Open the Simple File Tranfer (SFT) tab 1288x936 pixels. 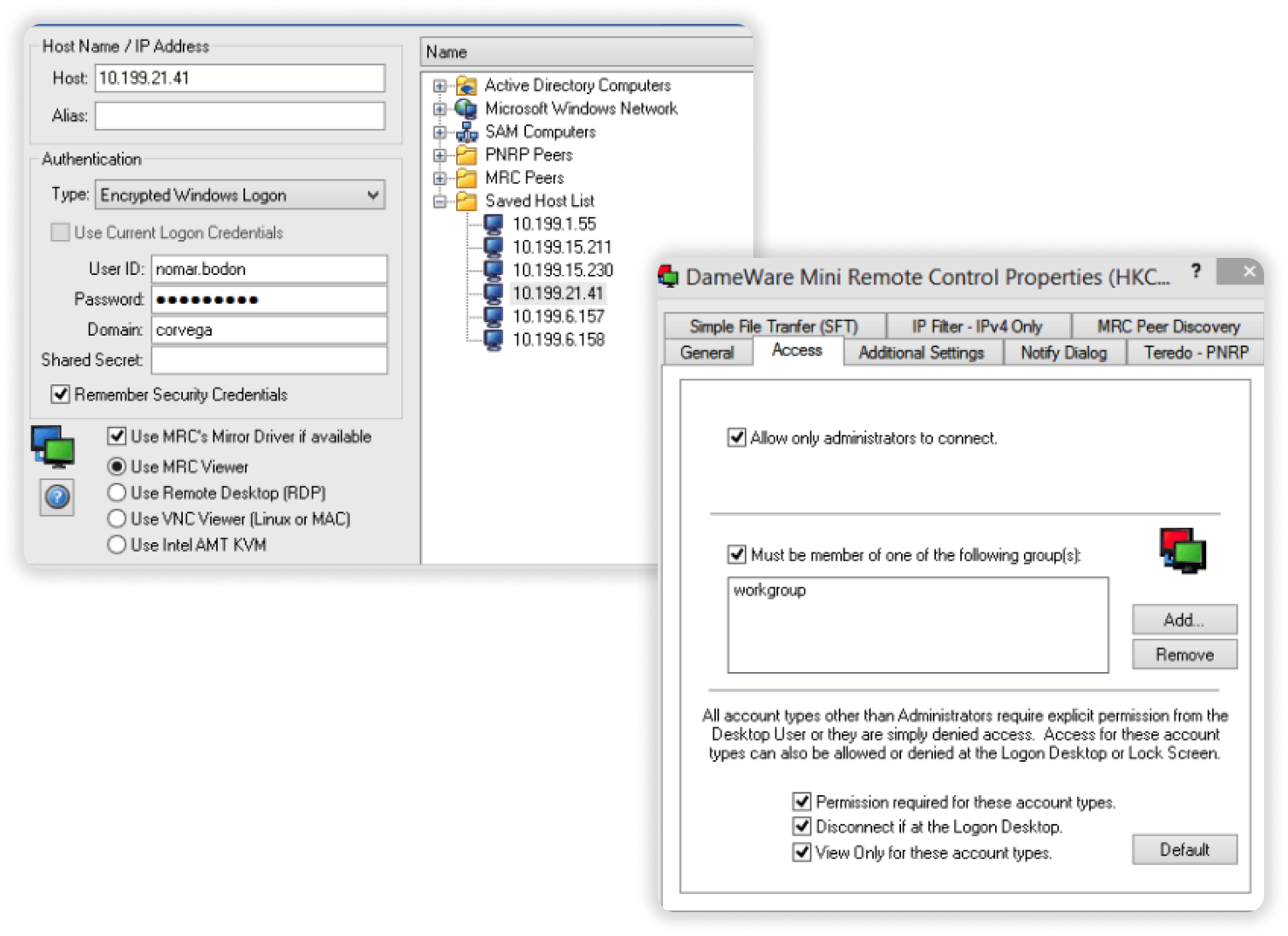[x=774, y=326]
